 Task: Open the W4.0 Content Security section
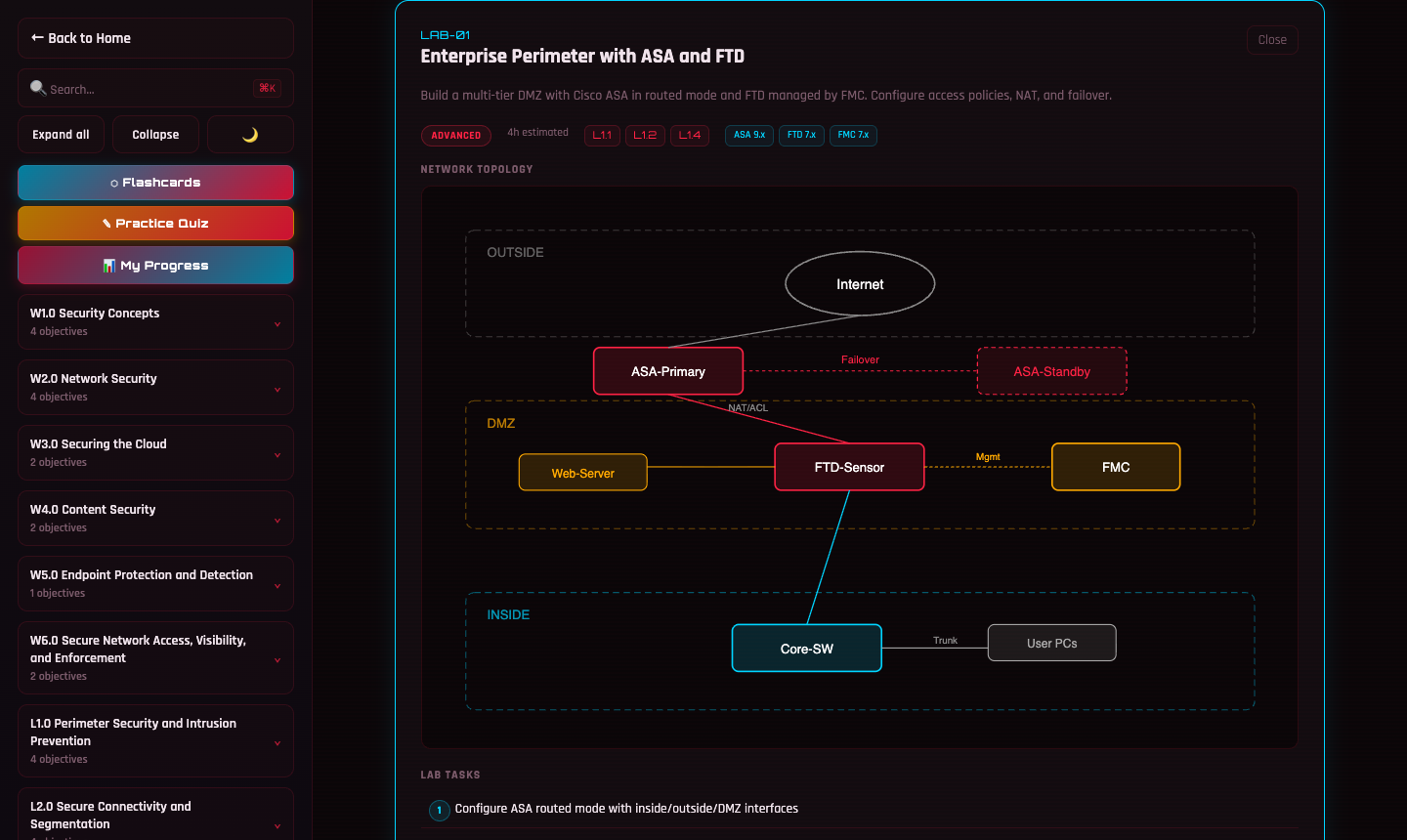155,518
